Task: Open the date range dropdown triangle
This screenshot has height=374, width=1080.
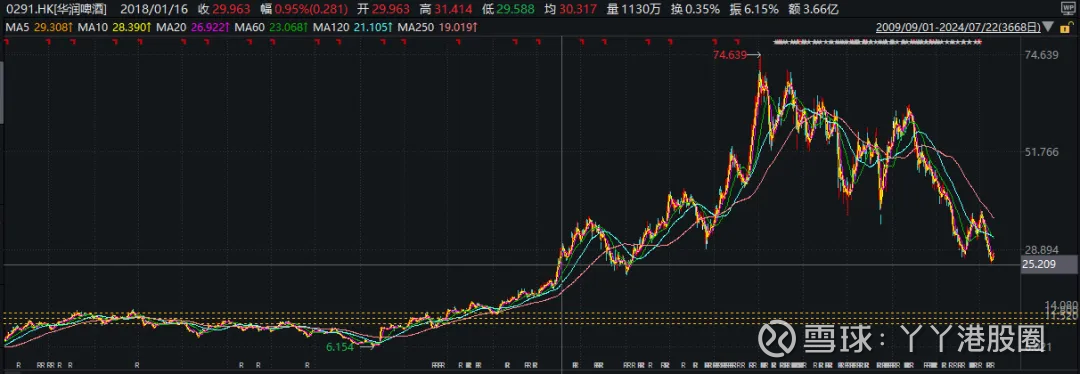Action: (x=1049, y=28)
